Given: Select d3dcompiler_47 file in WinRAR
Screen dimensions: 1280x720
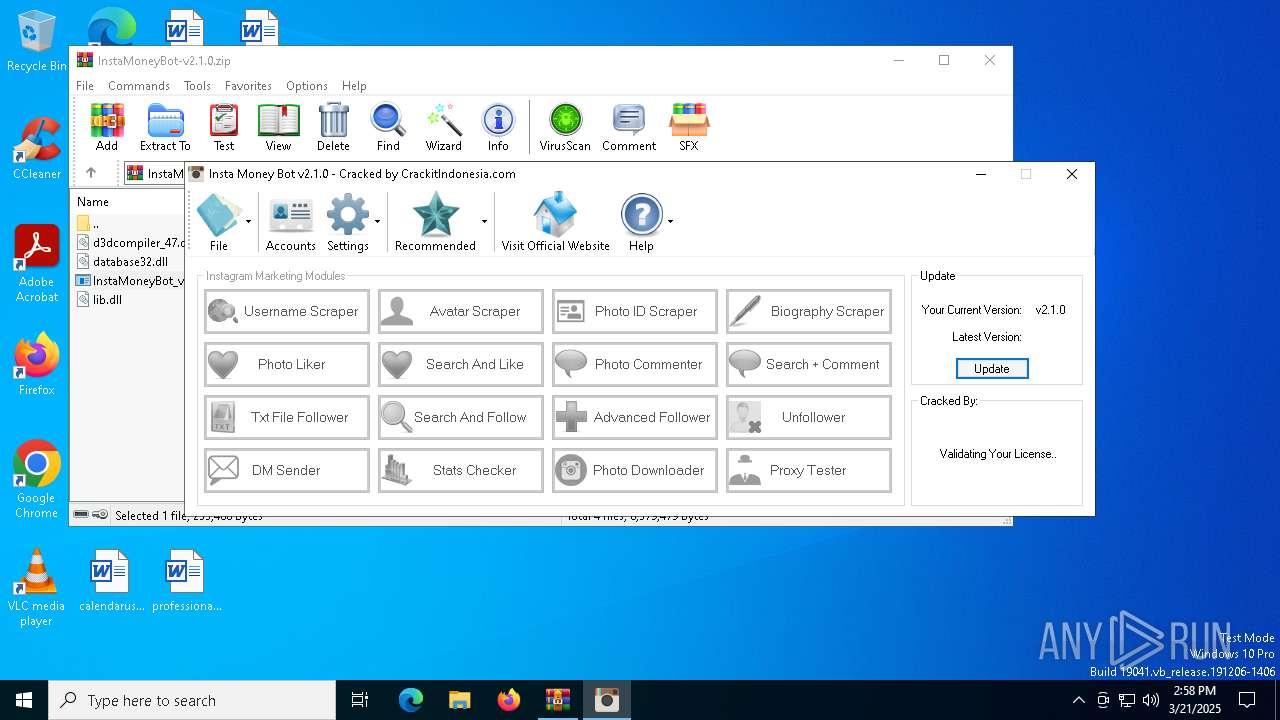Looking at the screenshot, I should 130,242.
